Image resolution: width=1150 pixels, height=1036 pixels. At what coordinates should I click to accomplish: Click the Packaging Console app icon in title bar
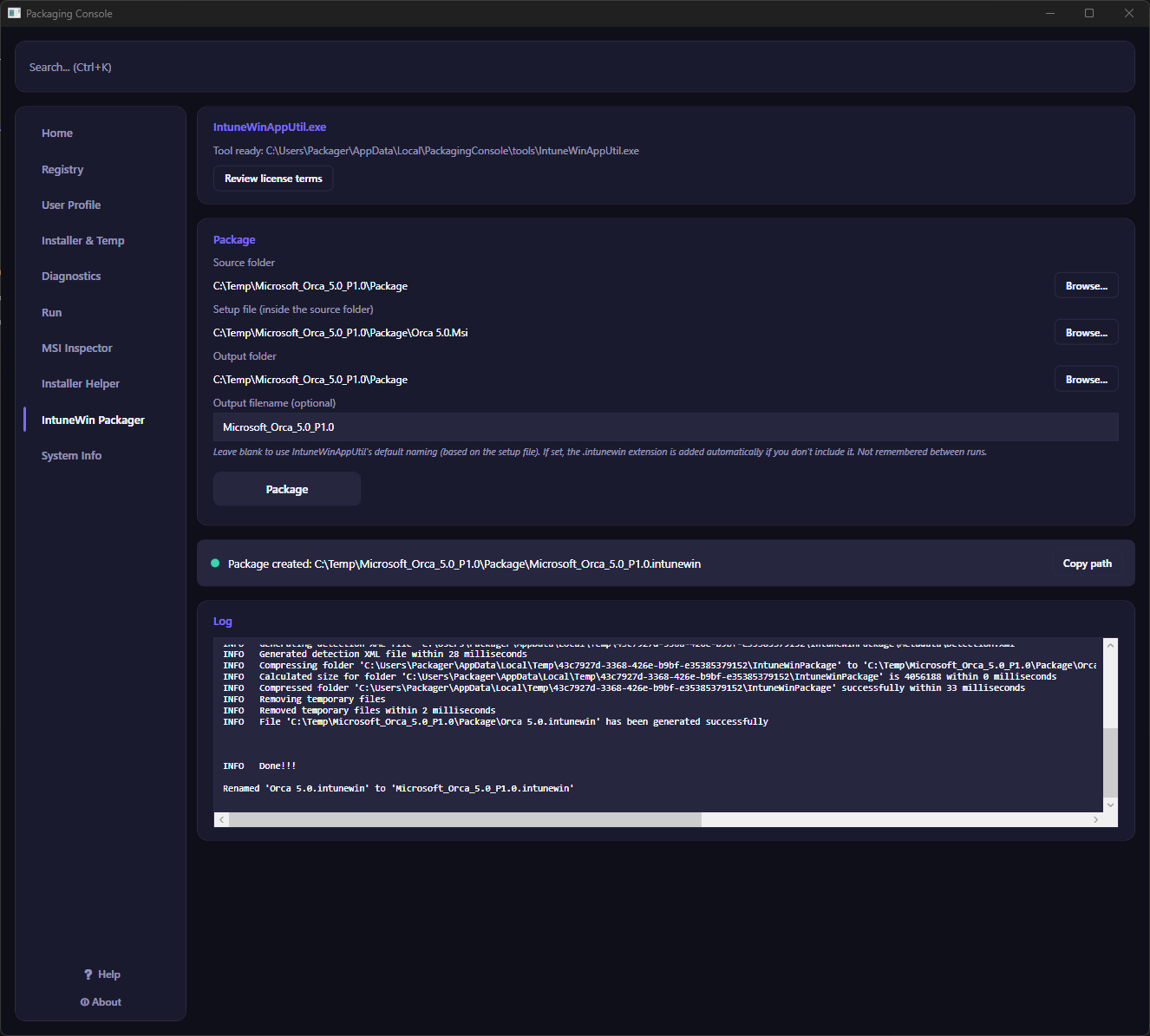14,13
